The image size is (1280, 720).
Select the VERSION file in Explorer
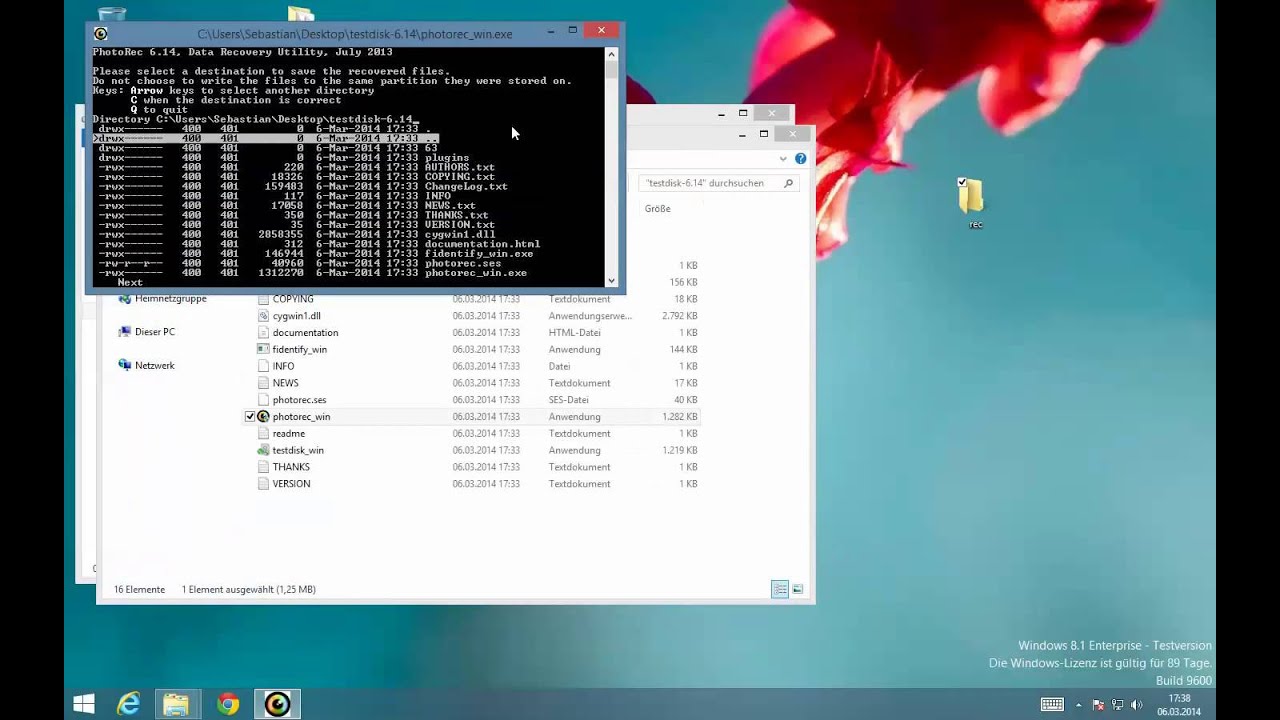point(291,484)
